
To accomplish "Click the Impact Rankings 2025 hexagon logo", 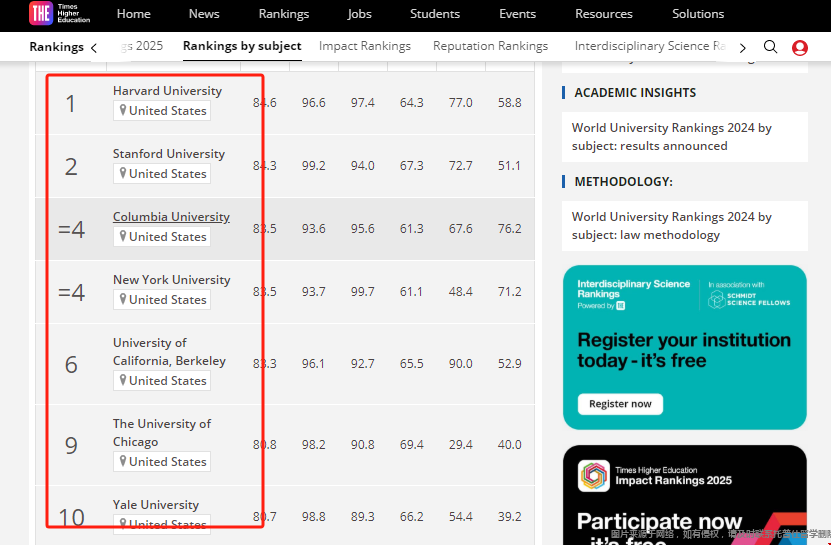I will (594, 476).
